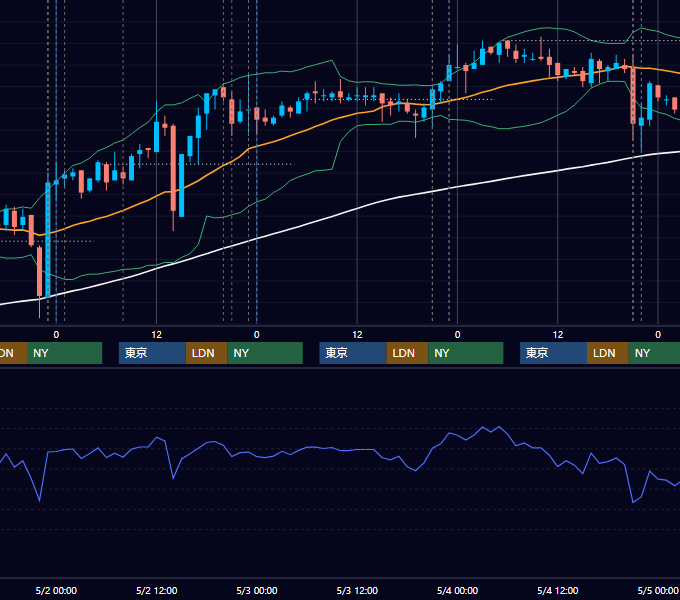This screenshot has height=600, width=680.
Task: Click the rightmost NY session block
Action: [654, 353]
